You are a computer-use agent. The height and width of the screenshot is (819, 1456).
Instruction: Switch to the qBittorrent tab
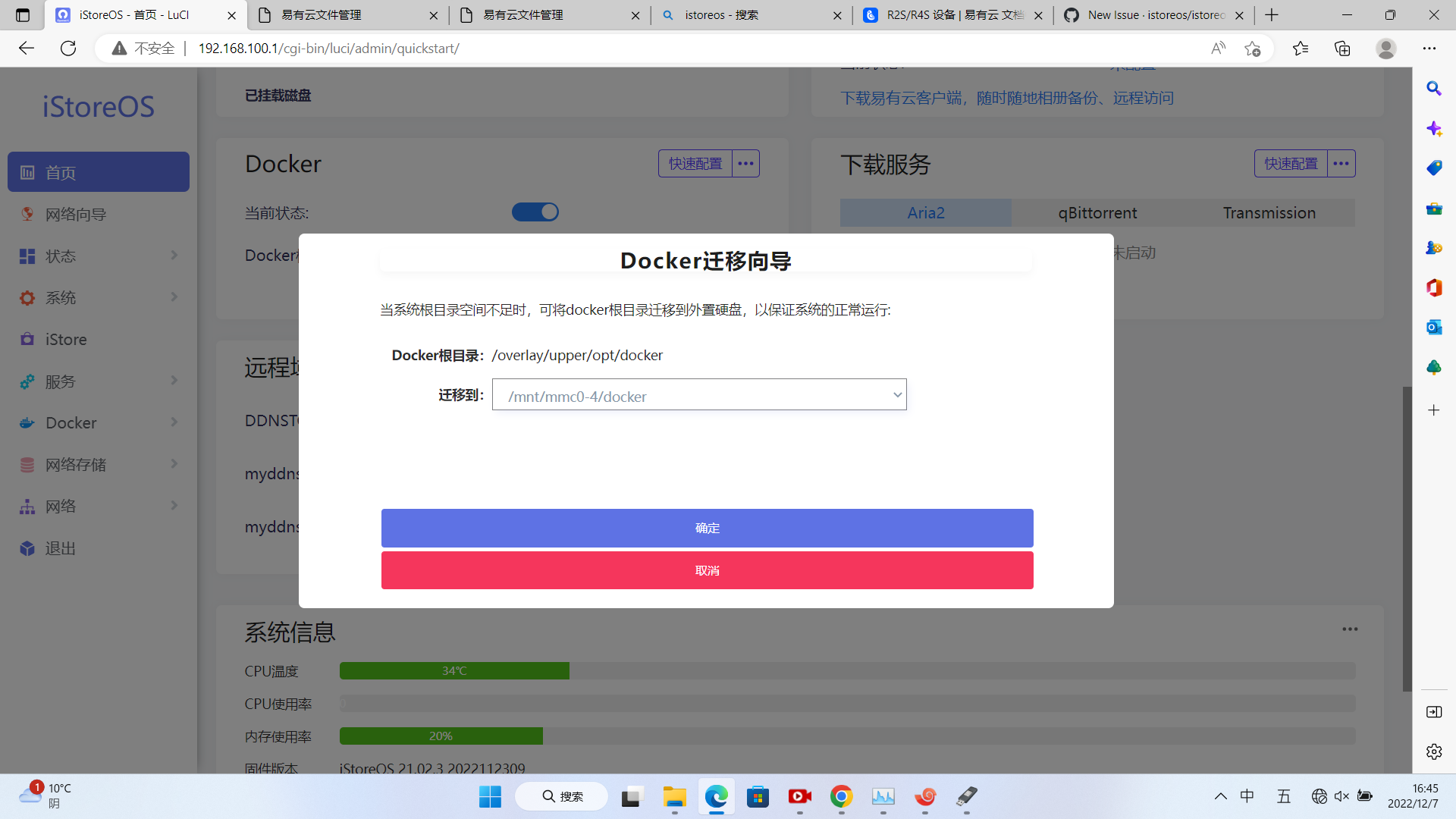click(x=1097, y=212)
